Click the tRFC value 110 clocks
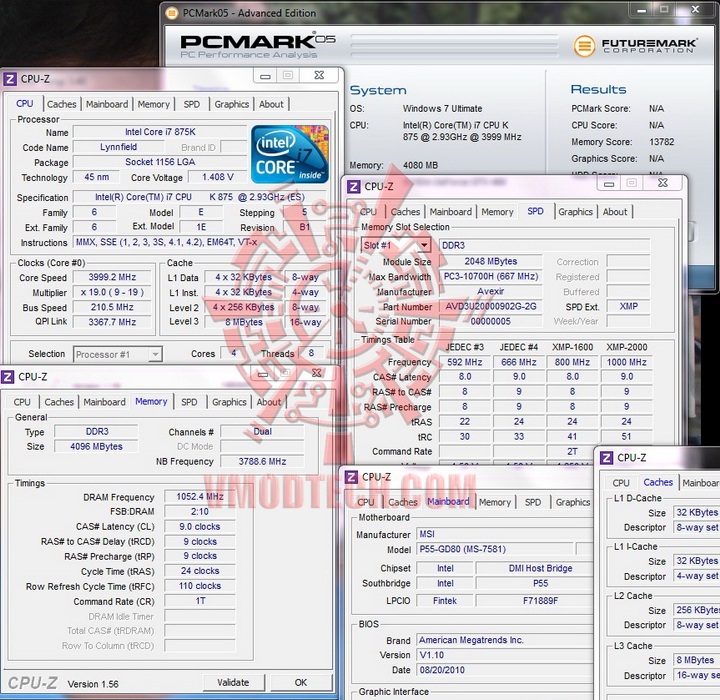Image resolution: width=720 pixels, height=700 pixels. click(200, 586)
